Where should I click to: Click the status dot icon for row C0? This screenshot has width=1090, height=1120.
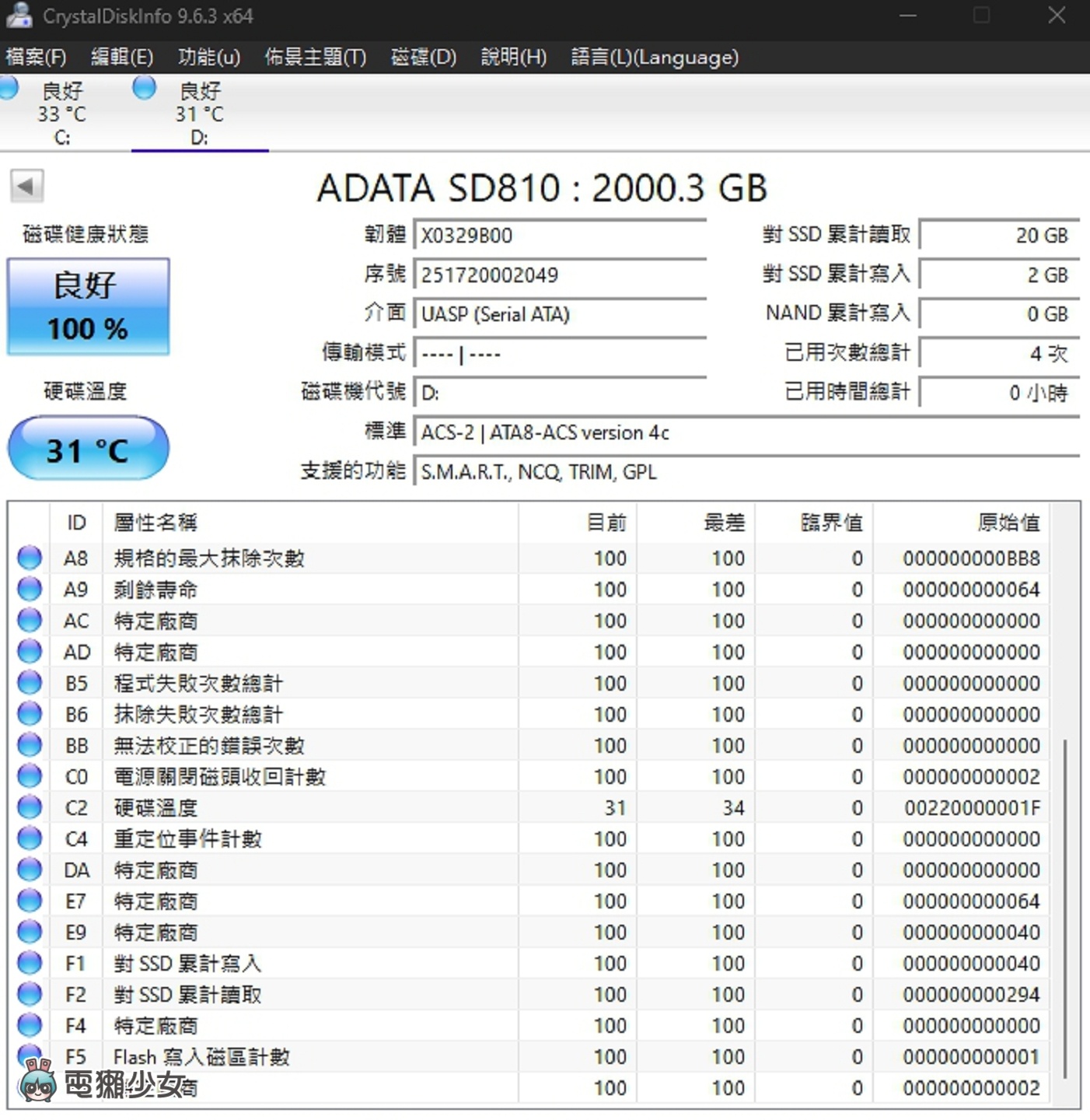(x=30, y=775)
